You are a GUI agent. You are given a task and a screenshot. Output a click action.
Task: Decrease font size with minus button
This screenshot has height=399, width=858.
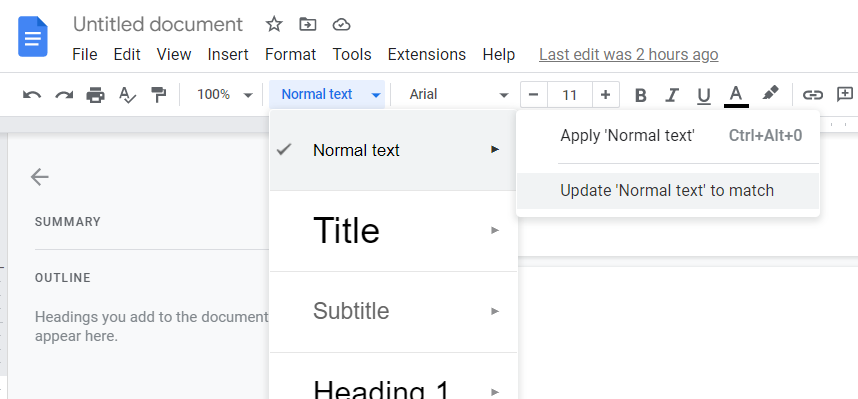tap(534, 95)
